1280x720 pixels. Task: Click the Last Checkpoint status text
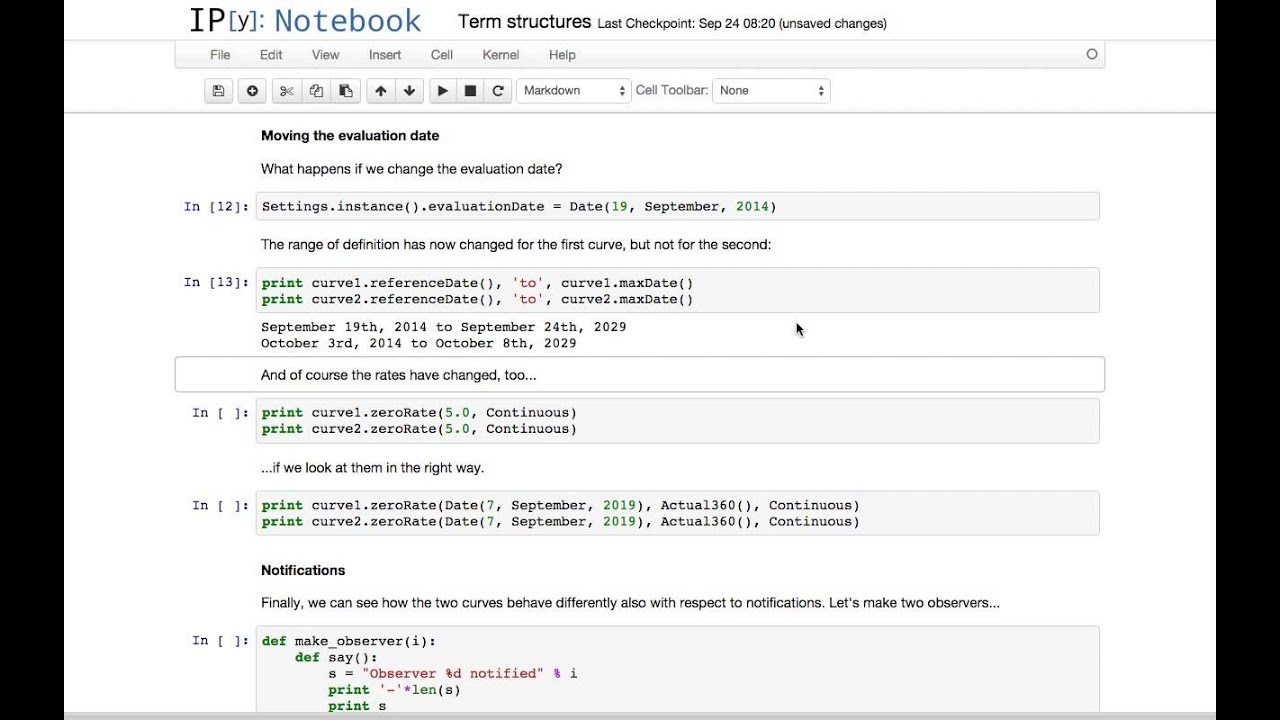[742, 24]
